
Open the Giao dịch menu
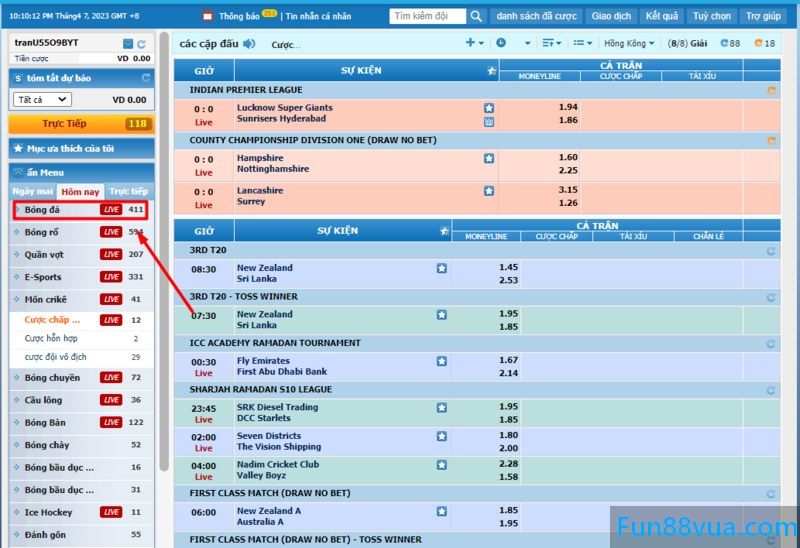611,16
